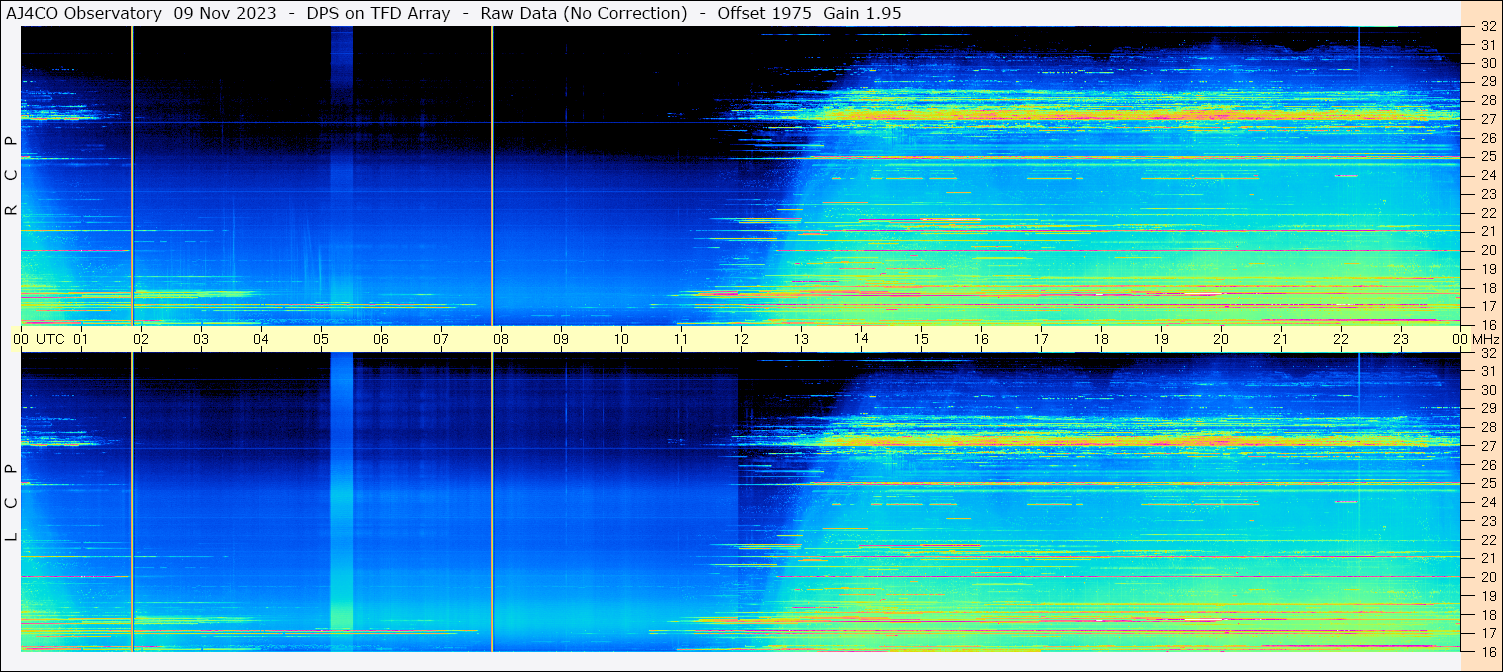Click the 02 UTC hour label

(141, 339)
